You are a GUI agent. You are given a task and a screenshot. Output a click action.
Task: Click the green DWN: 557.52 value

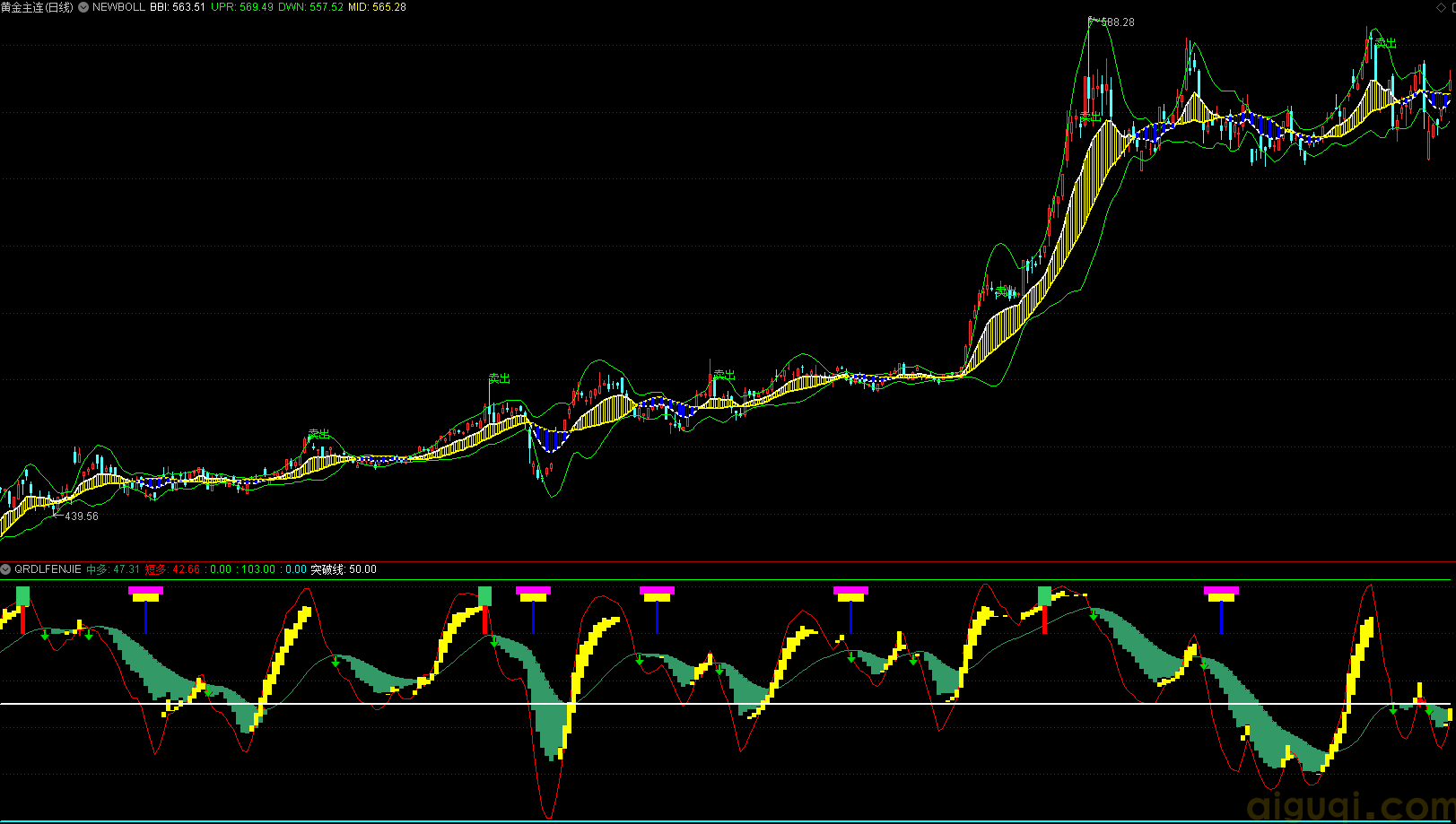[311, 7]
